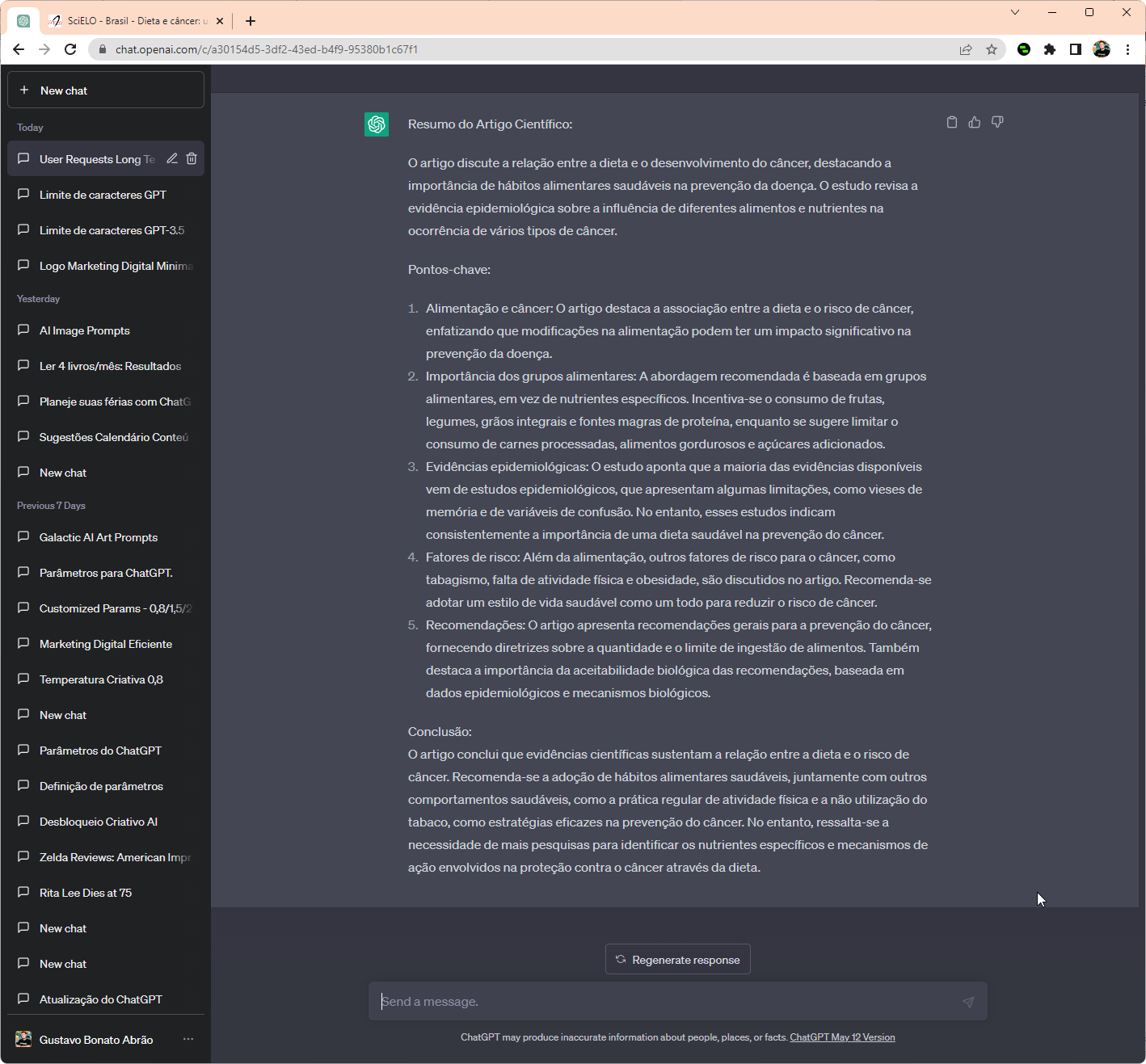Click Gustavo Bonato Abrão account name
The image size is (1146, 1064).
point(96,1040)
